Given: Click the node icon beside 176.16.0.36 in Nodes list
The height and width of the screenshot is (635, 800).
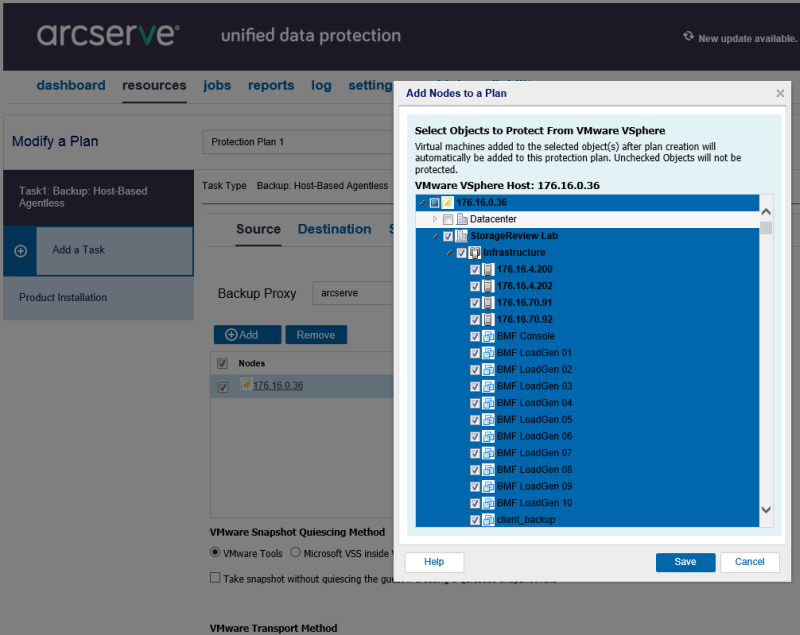Looking at the screenshot, I should coord(245,384).
